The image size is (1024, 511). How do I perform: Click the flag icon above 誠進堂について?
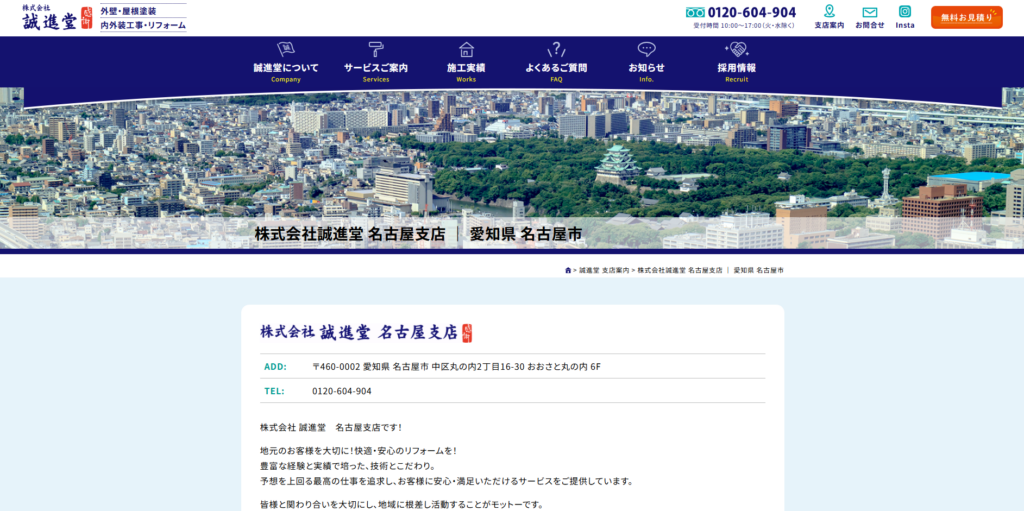(286, 49)
